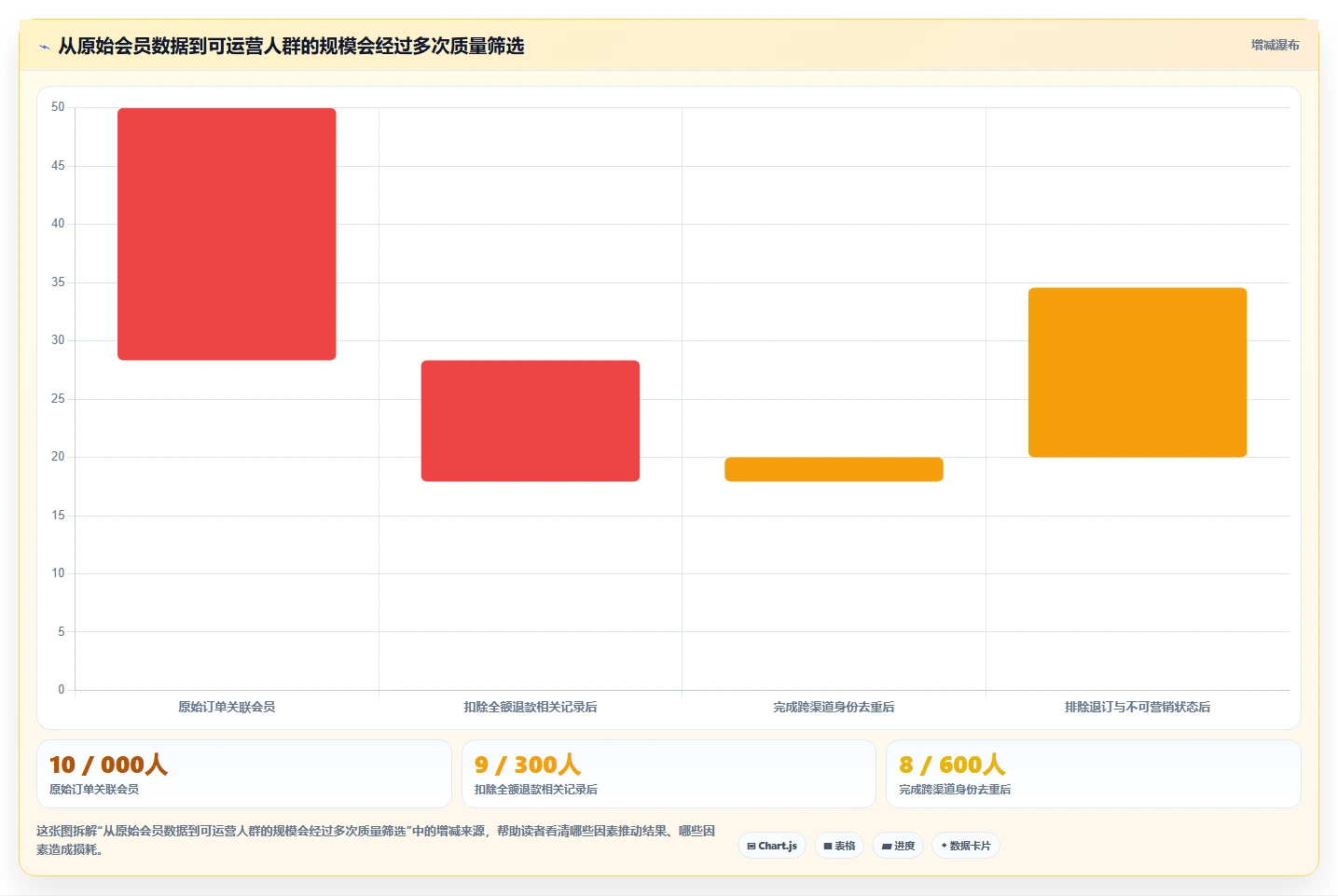This screenshot has width=1338, height=896.
Task: Click the 数据卡片 tag chip
Action: pos(966,846)
